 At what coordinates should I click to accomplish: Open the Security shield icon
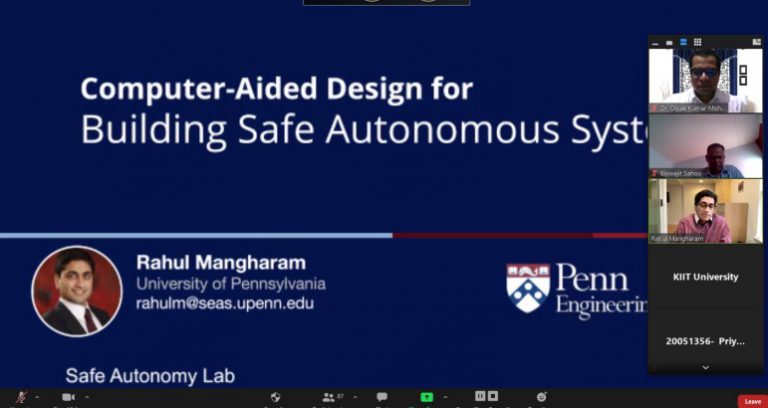[276, 397]
